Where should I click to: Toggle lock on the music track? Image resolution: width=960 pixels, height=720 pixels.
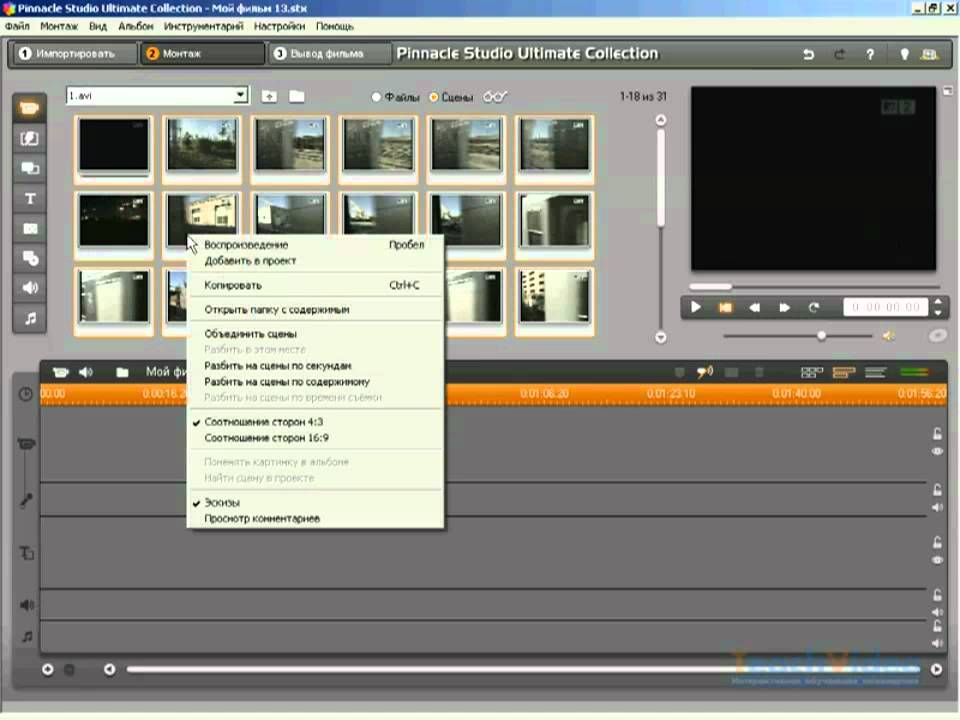(x=937, y=626)
